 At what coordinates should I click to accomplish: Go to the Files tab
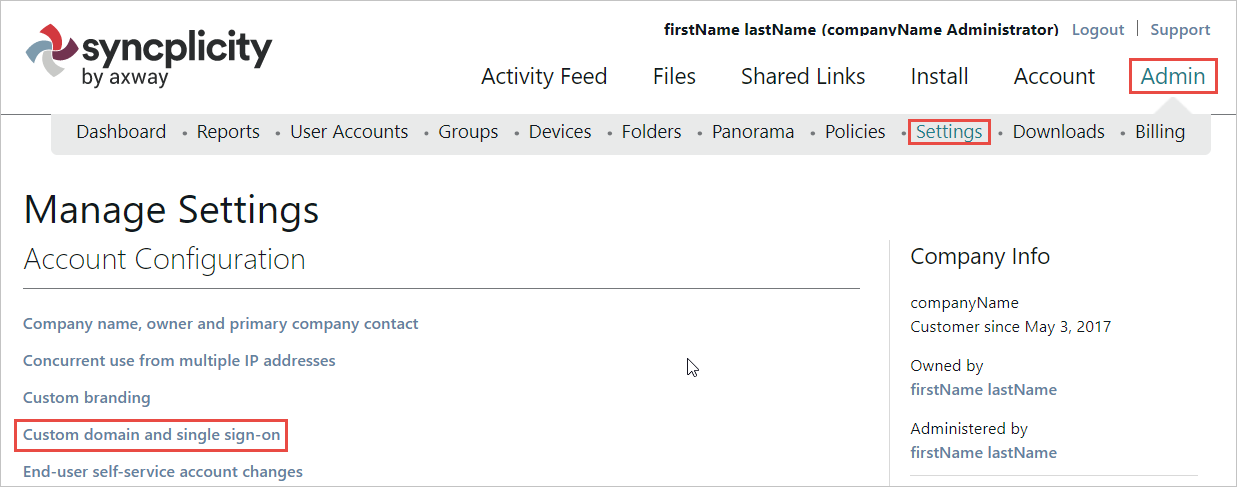[674, 76]
